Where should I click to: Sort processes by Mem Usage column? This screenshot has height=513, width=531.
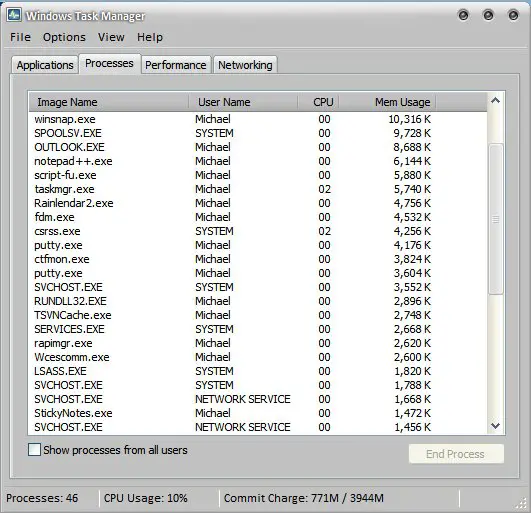[x=387, y=102]
